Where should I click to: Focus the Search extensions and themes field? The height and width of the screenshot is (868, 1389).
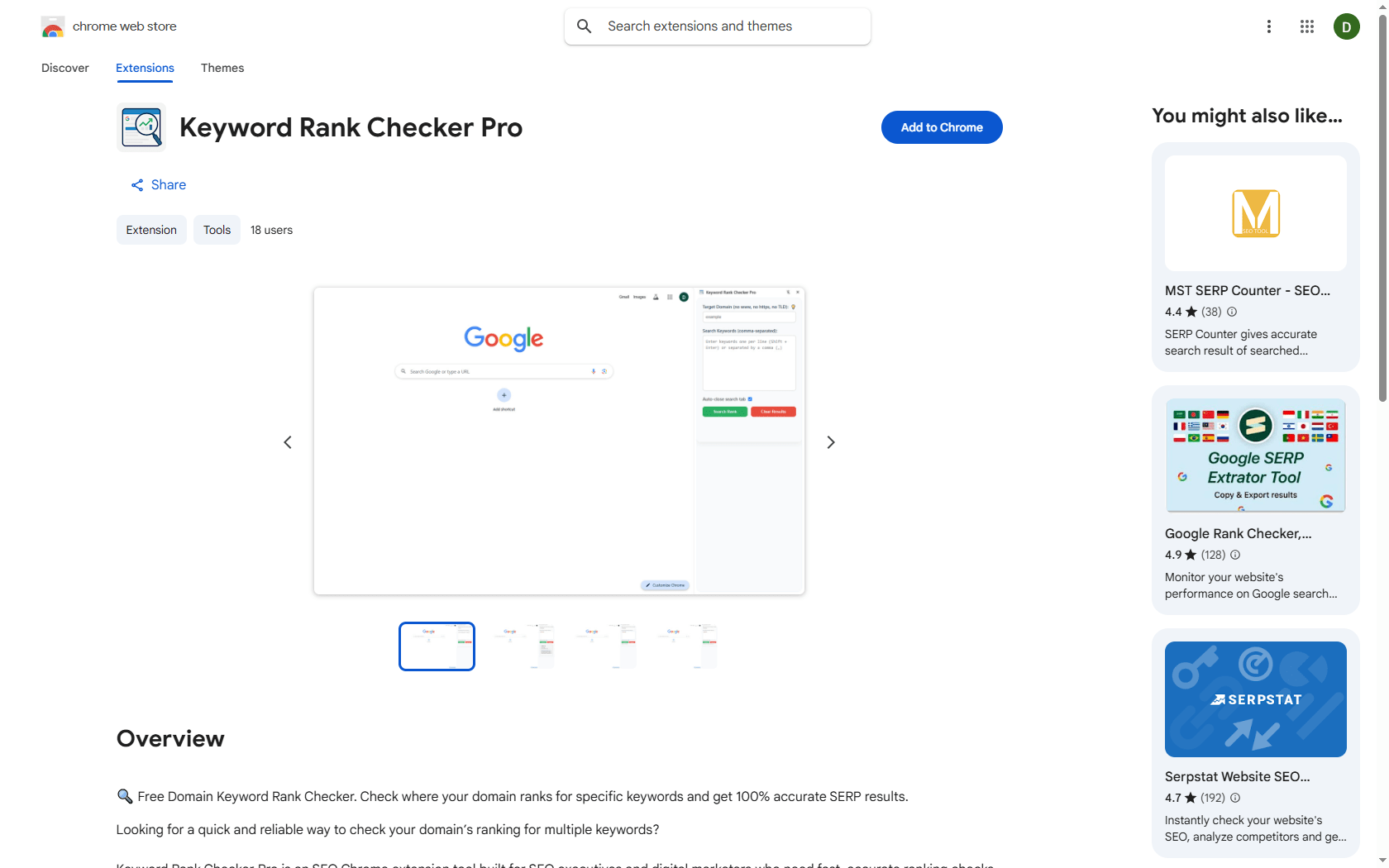click(x=718, y=26)
